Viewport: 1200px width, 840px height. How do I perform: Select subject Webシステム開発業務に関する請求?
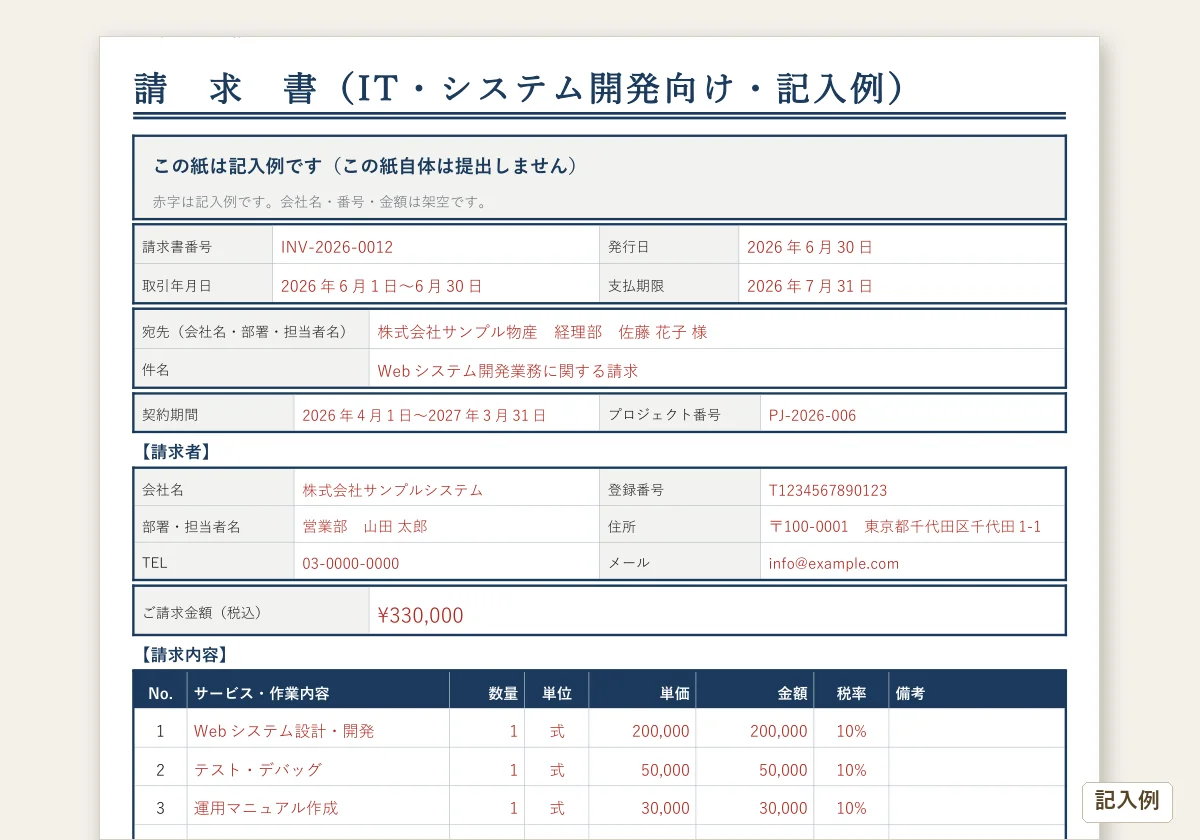(x=508, y=371)
